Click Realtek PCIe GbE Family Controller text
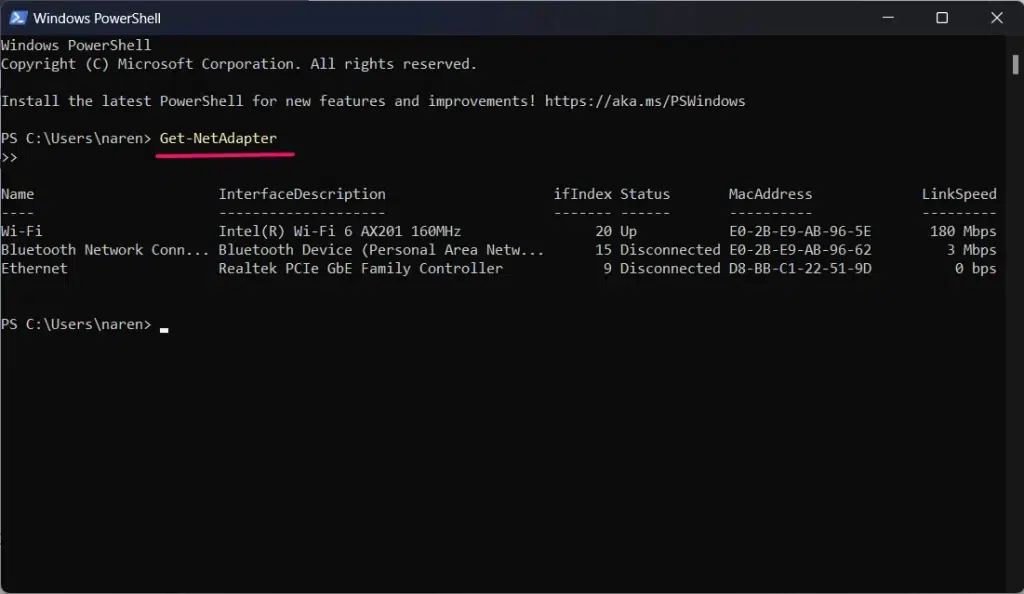The width and height of the screenshot is (1024, 594). [x=360, y=268]
